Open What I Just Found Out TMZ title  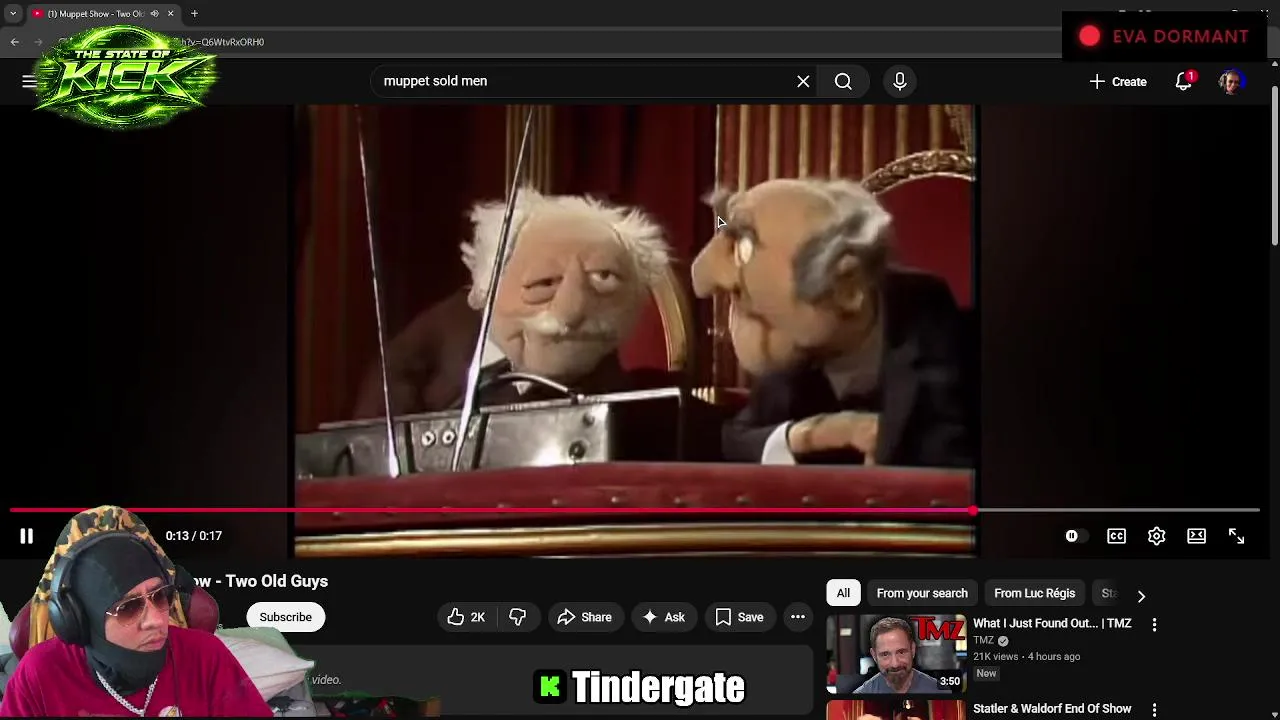(1052, 623)
